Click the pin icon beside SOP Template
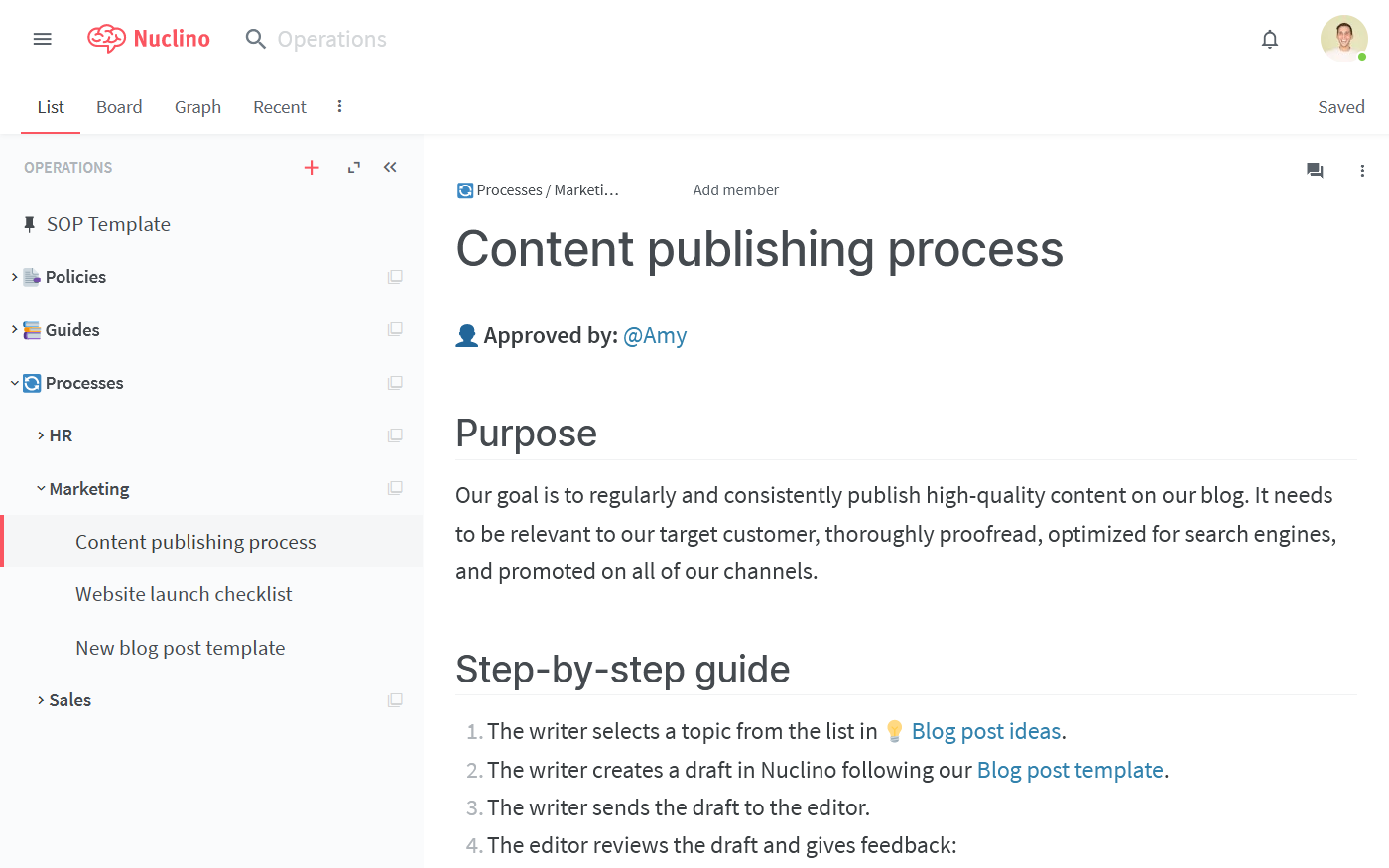 [30, 223]
